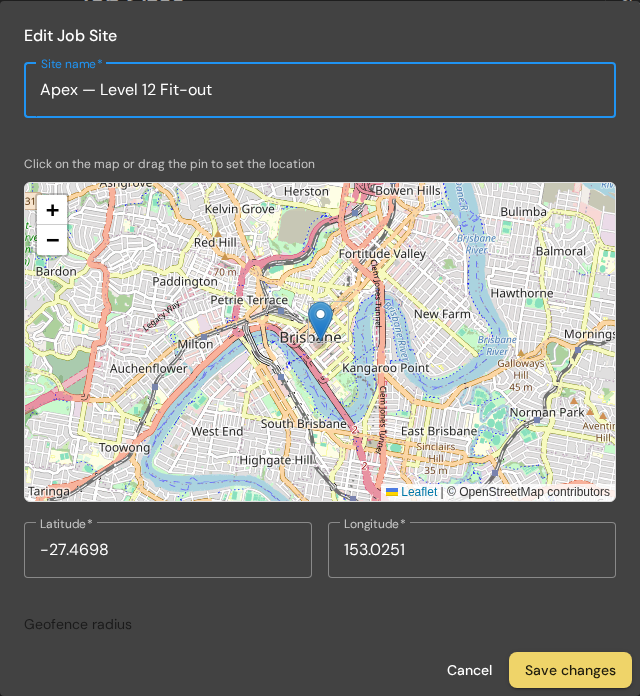The height and width of the screenshot is (696, 640).
Task: Set location at Norman Park label
Action: (x=547, y=412)
